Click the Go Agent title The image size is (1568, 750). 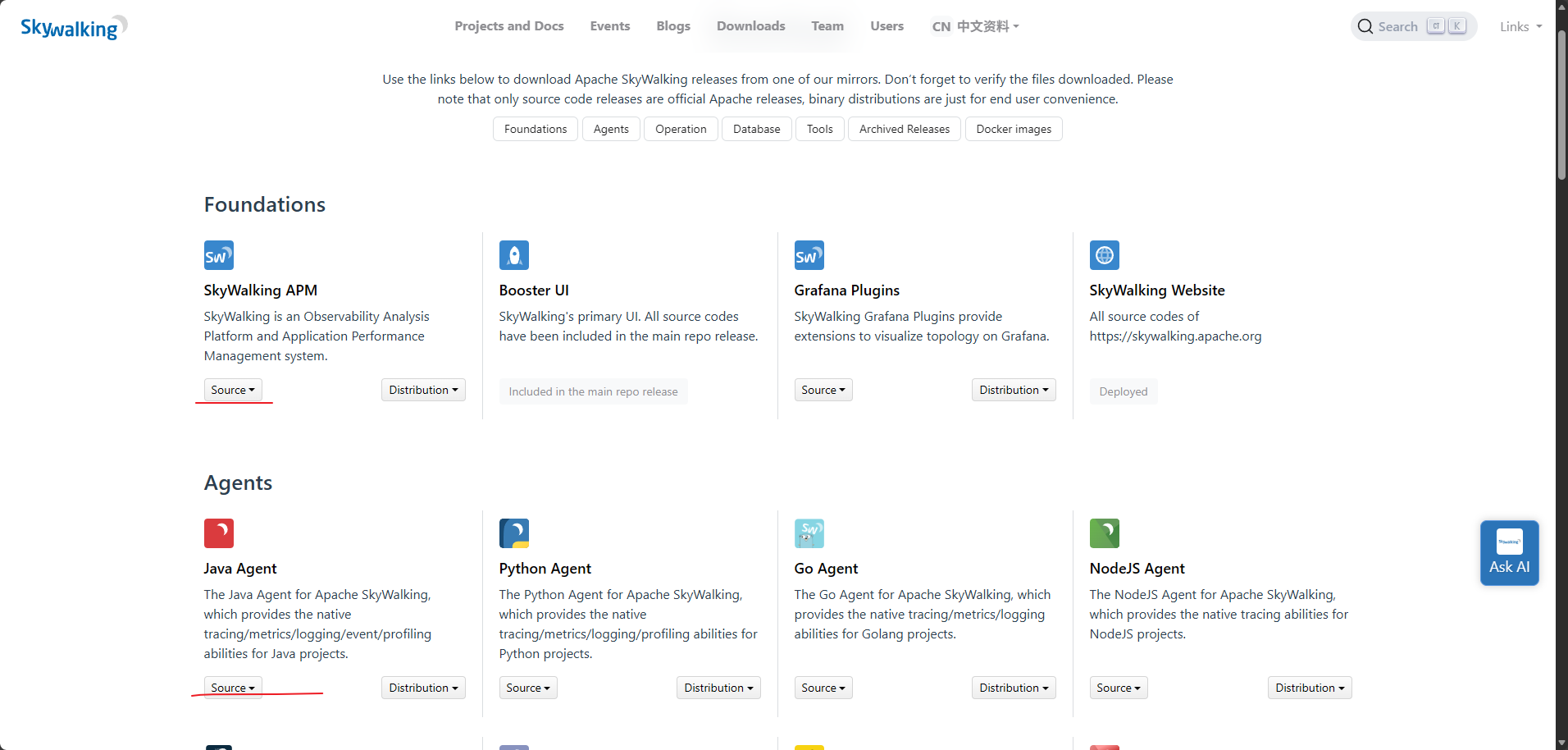[x=826, y=569]
